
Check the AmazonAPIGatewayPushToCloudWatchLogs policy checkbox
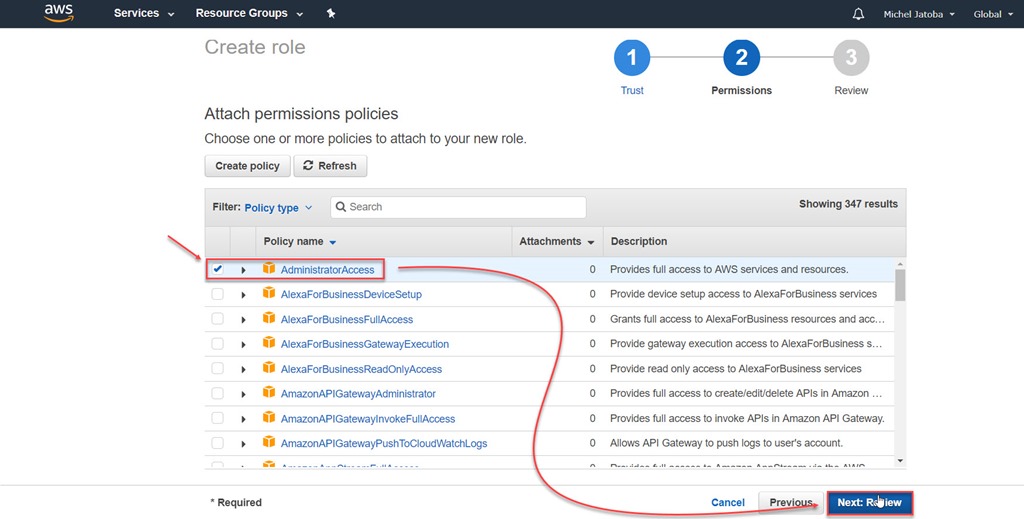tap(217, 443)
